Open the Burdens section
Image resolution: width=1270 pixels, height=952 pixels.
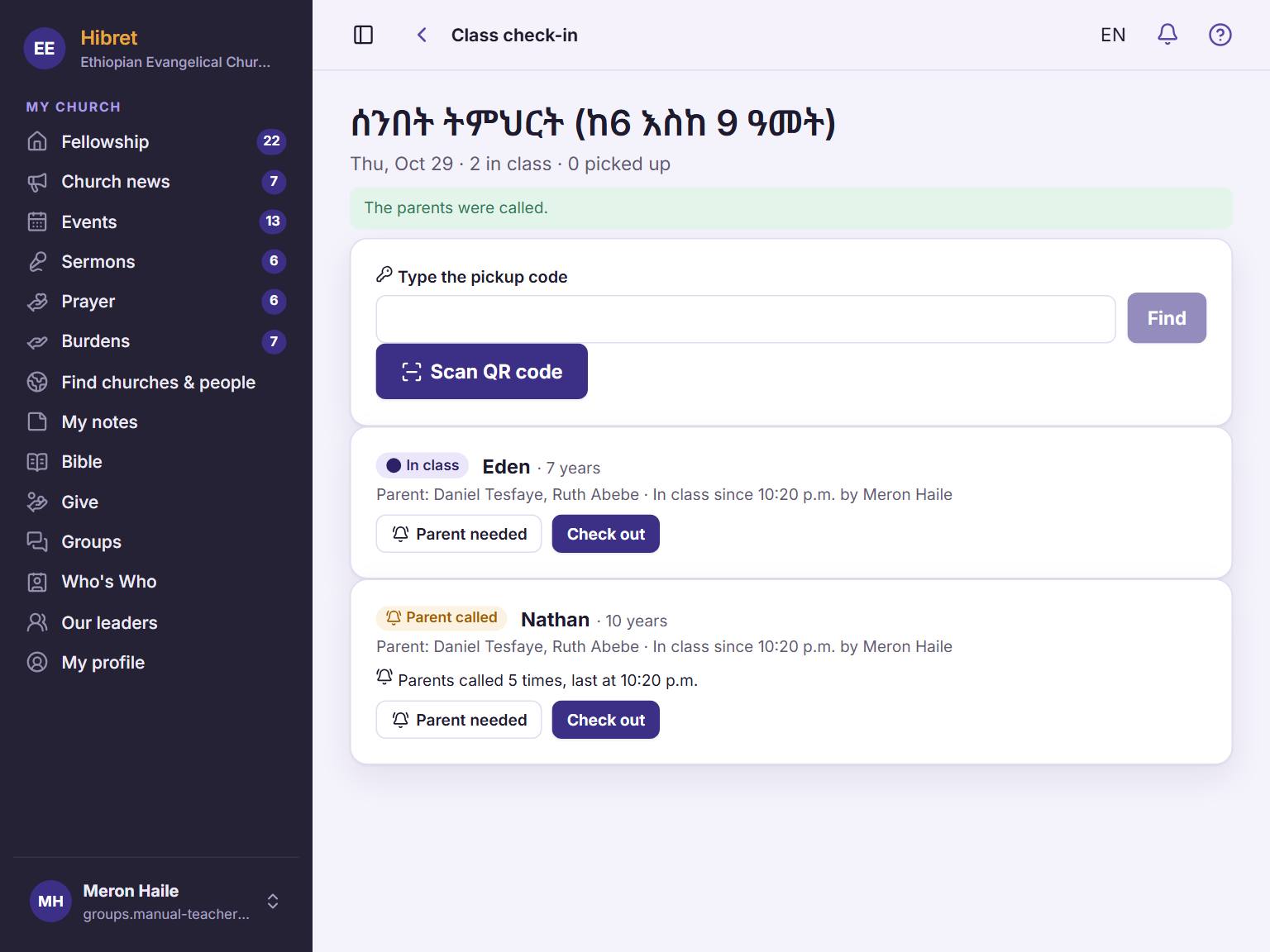156,341
